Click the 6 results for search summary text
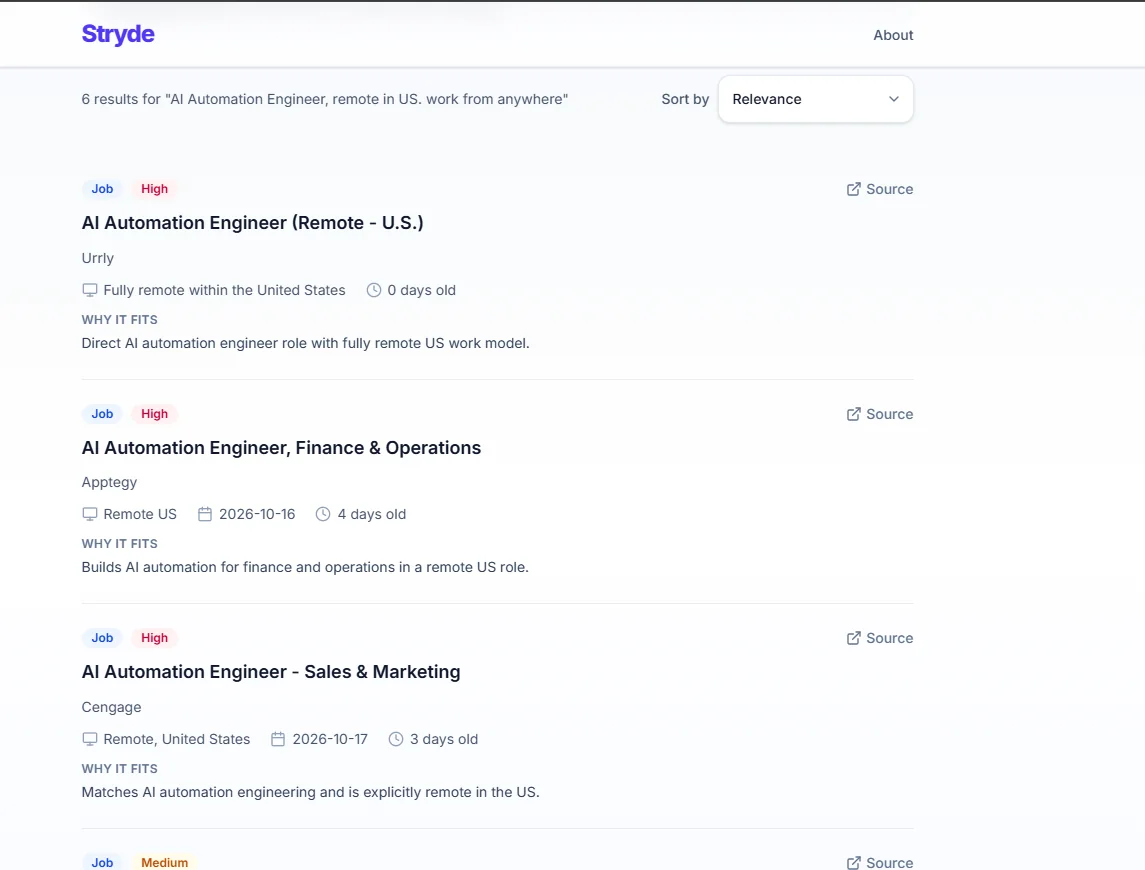This screenshot has height=870, width=1145. [x=325, y=99]
